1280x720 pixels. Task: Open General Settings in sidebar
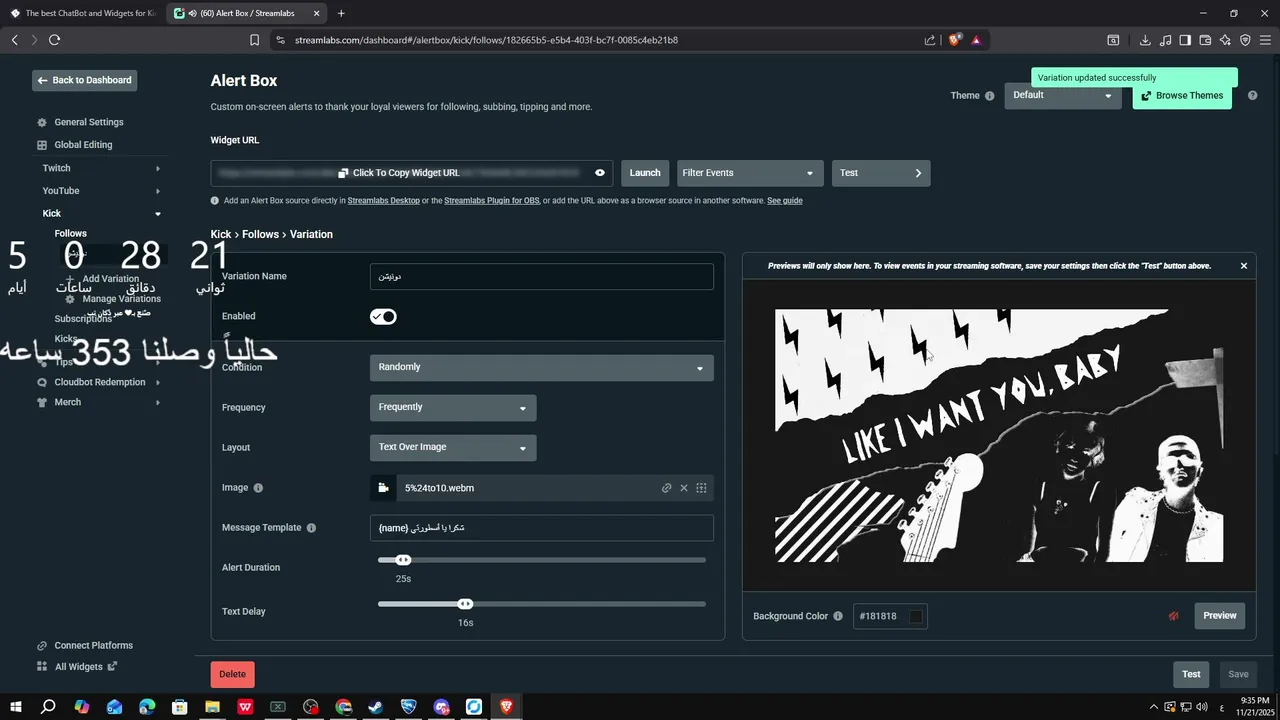pyautogui.click(x=89, y=122)
